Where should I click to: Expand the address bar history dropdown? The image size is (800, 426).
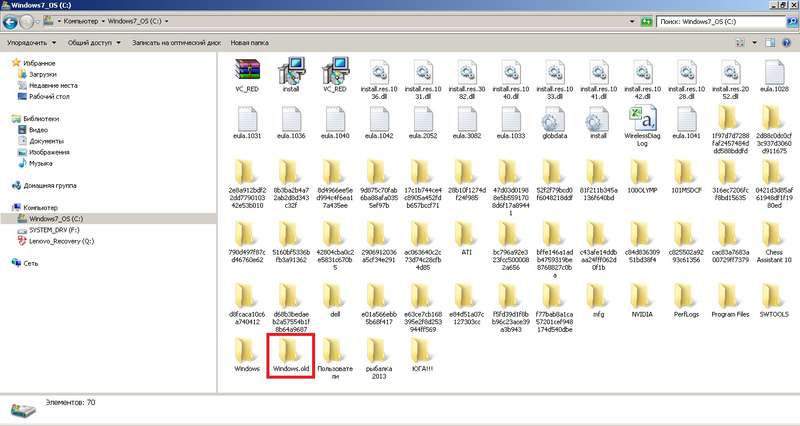(x=632, y=21)
